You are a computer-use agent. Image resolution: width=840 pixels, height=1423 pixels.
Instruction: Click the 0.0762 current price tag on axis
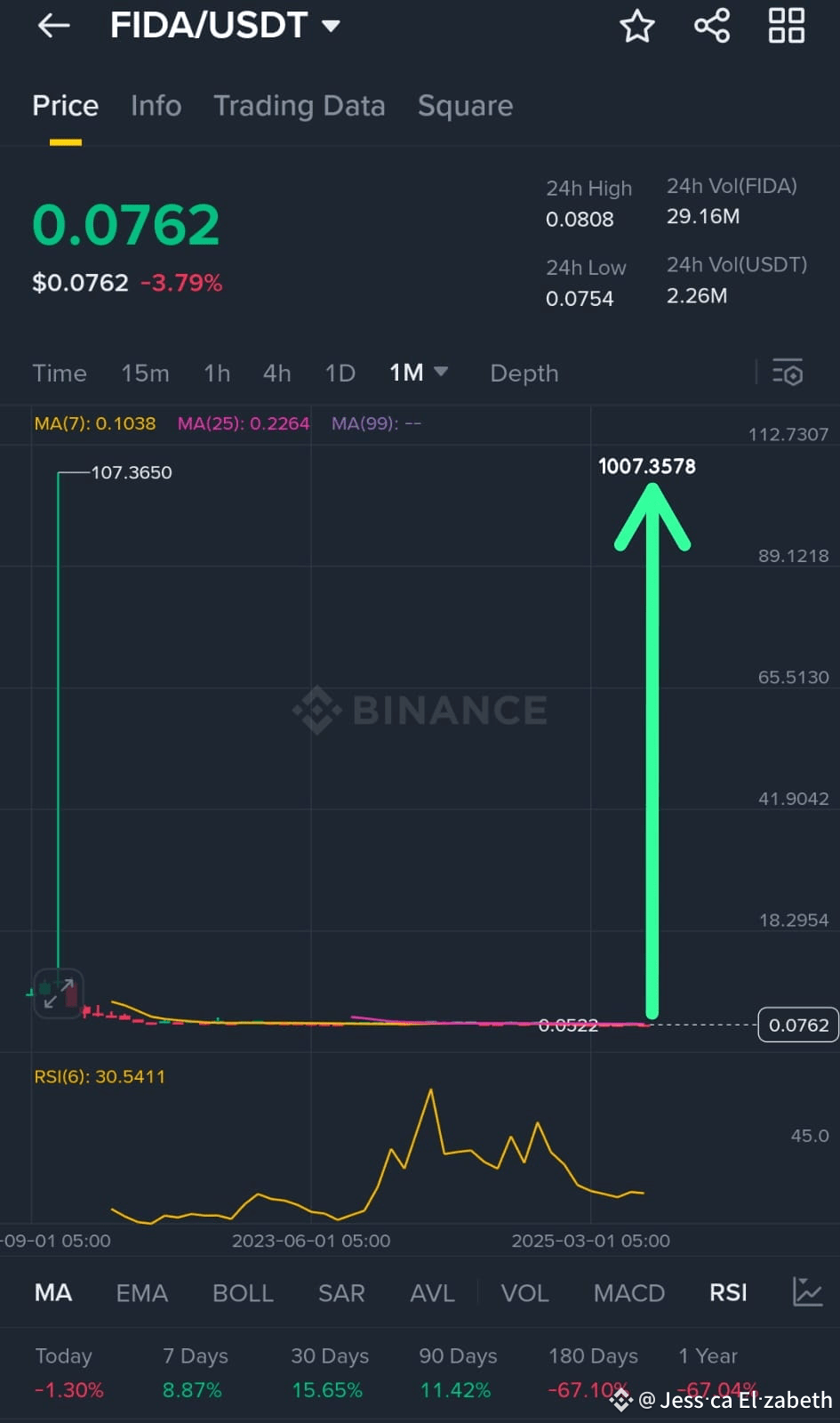click(x=798, y=1025)
